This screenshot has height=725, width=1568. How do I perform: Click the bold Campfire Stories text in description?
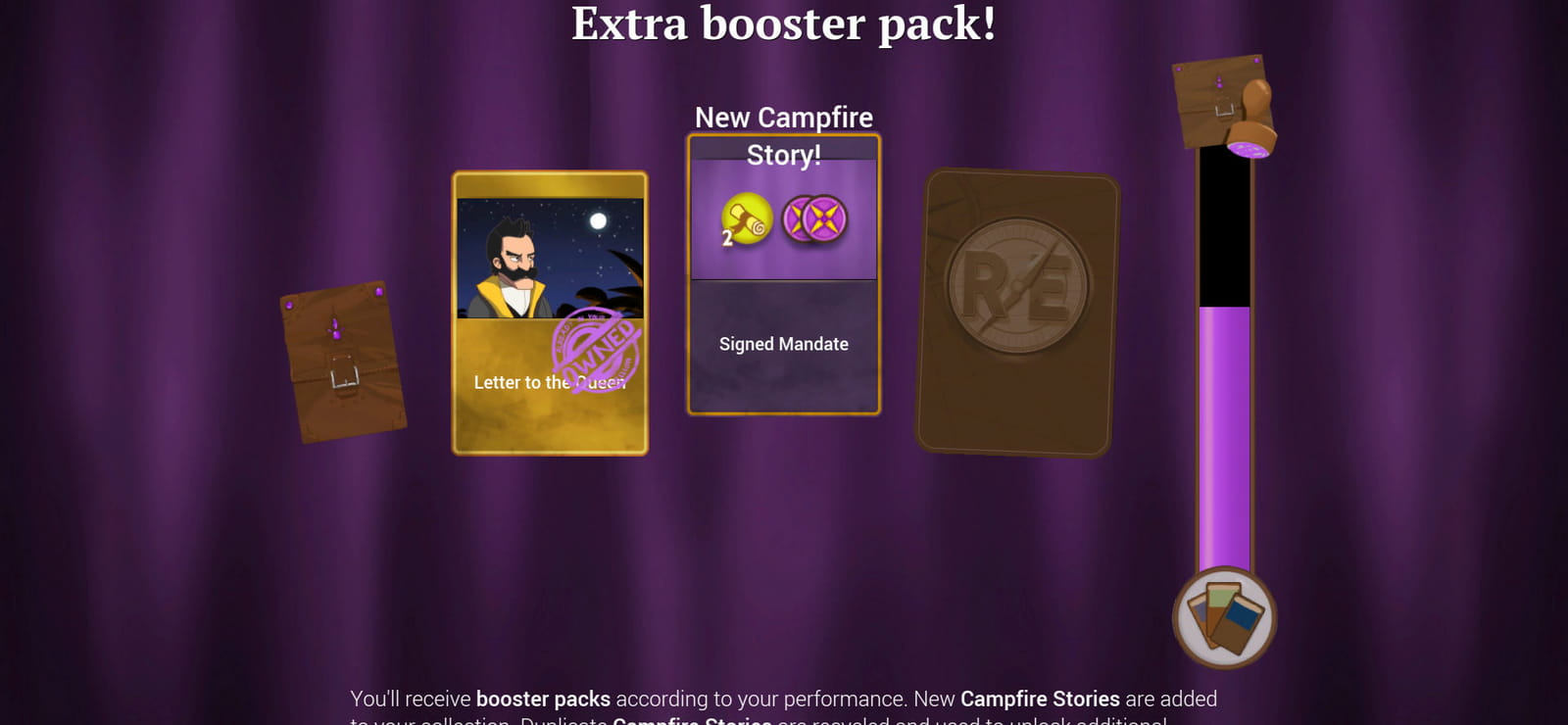(1040, 699)
